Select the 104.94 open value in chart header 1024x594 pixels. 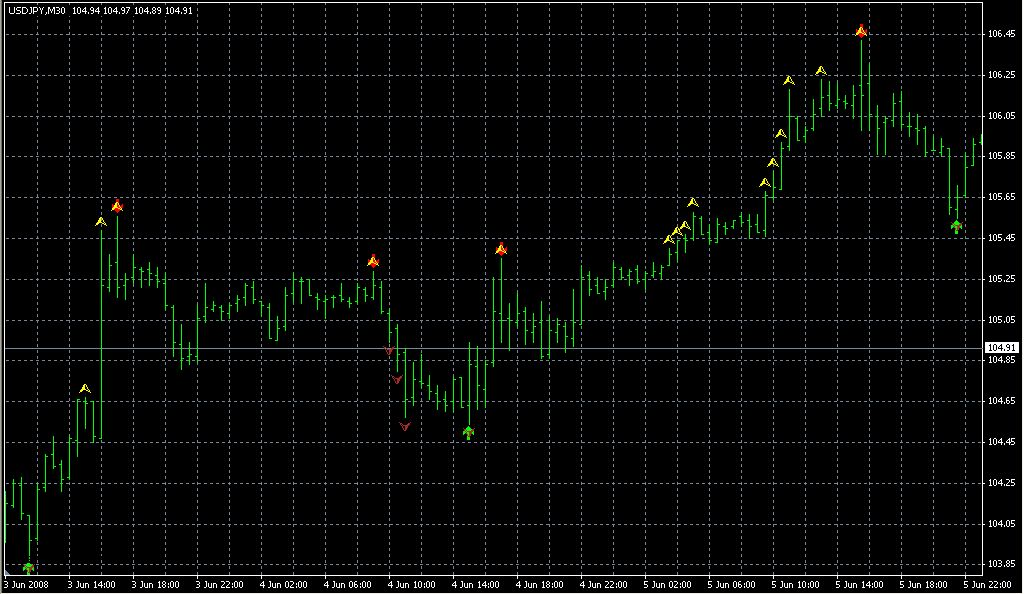tap(86, 10)
